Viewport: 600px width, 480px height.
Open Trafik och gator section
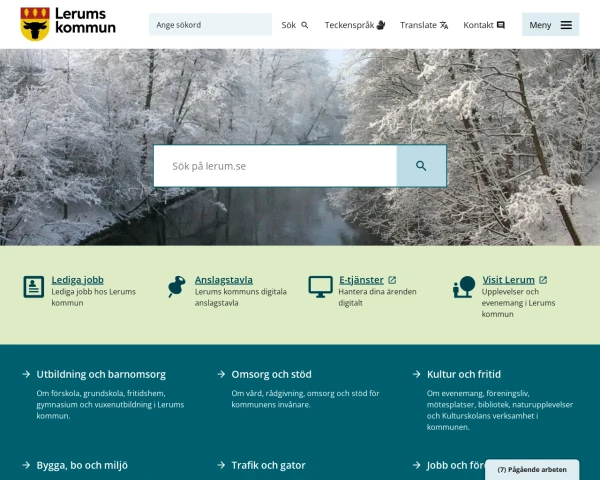click(x=268, y=465)
